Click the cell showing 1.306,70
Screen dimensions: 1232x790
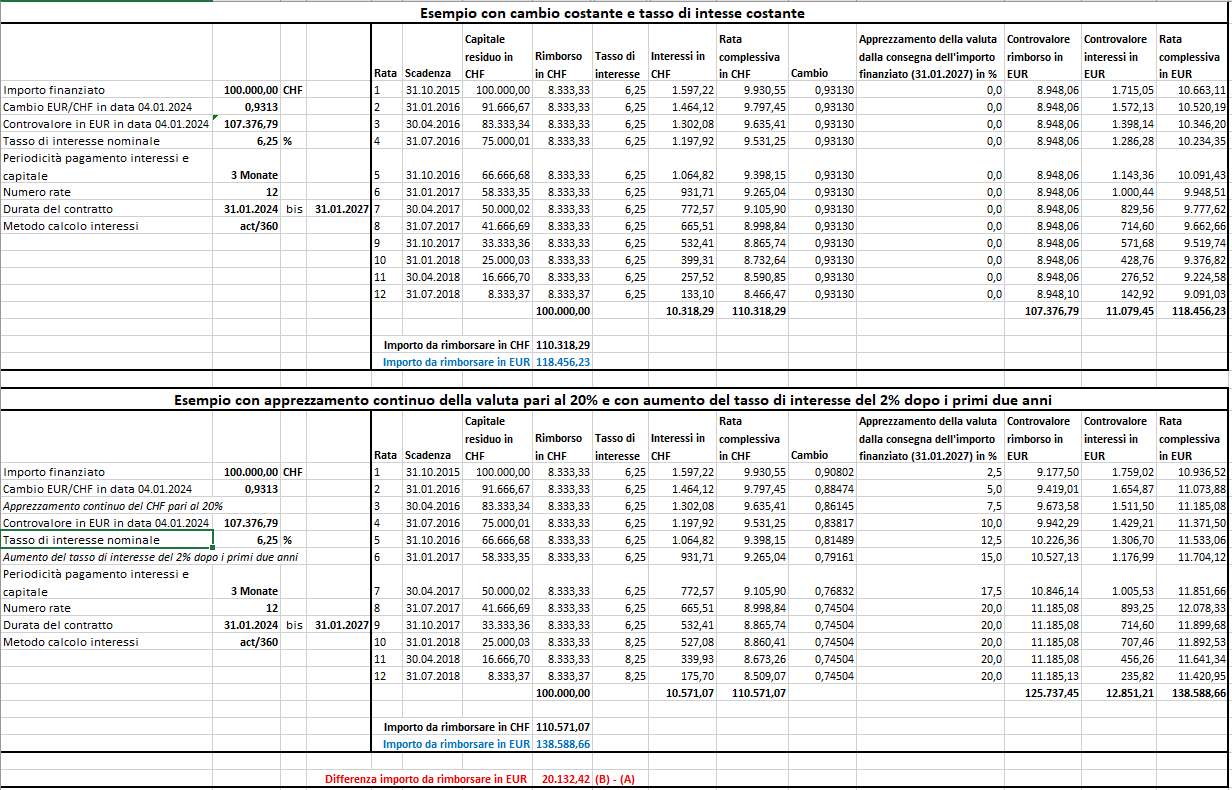1118,540
